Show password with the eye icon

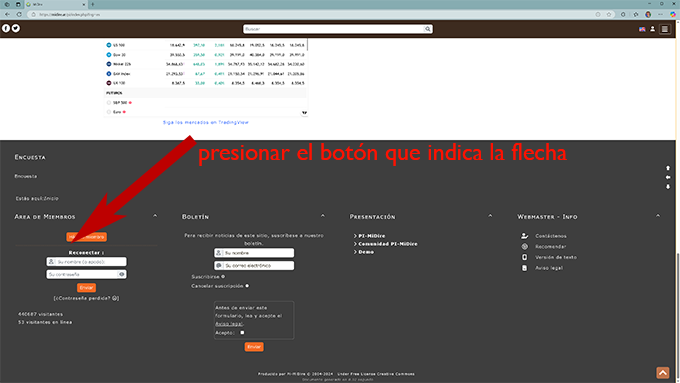pos(121,274)
